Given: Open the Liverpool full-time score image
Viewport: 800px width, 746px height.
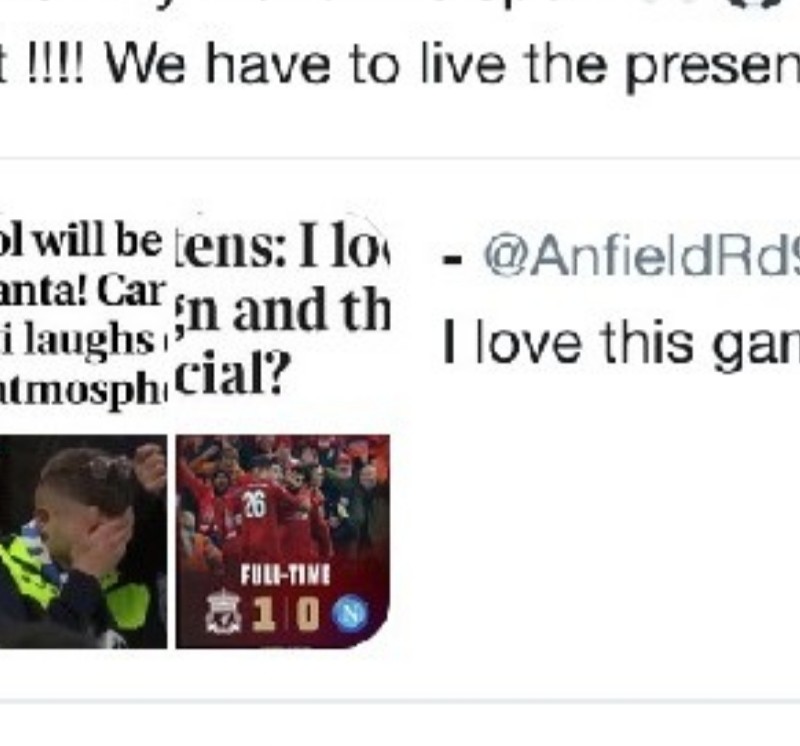Looking at the screenshot, I should 283,541.
